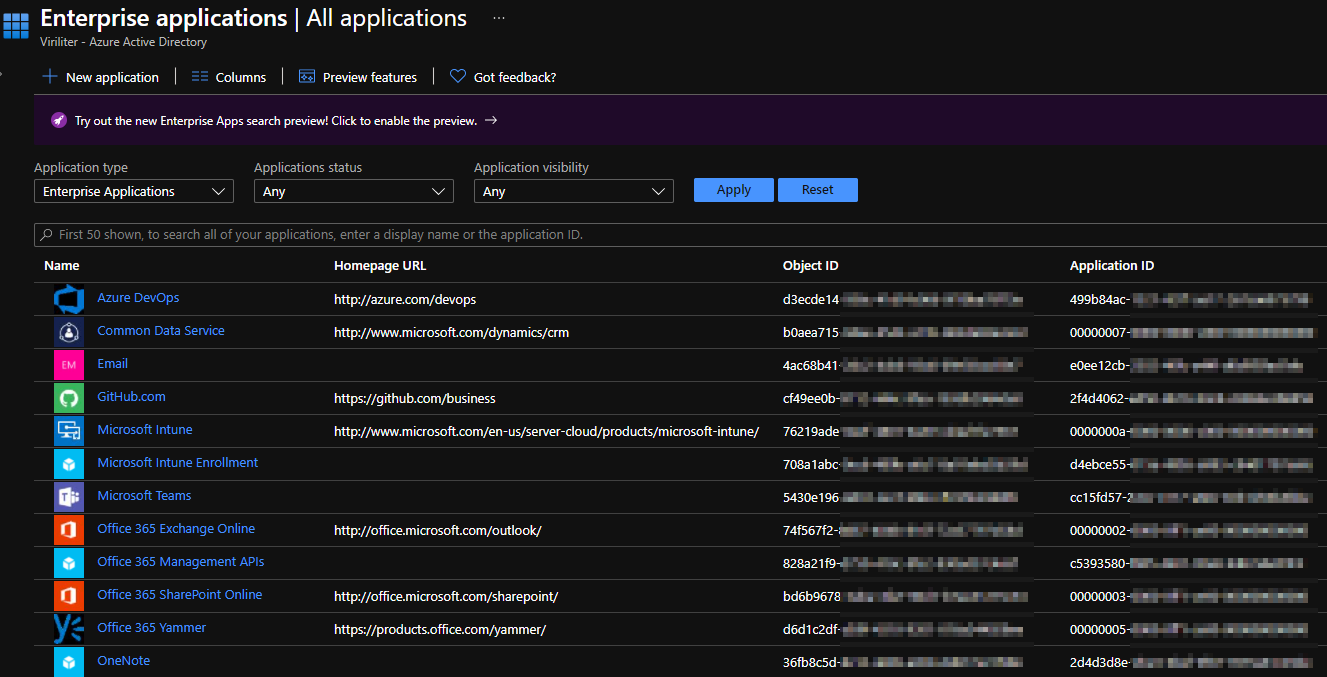Viewport: 1327px width, 677px height.
Task: Click the Reset filter button
Action: 818,190
